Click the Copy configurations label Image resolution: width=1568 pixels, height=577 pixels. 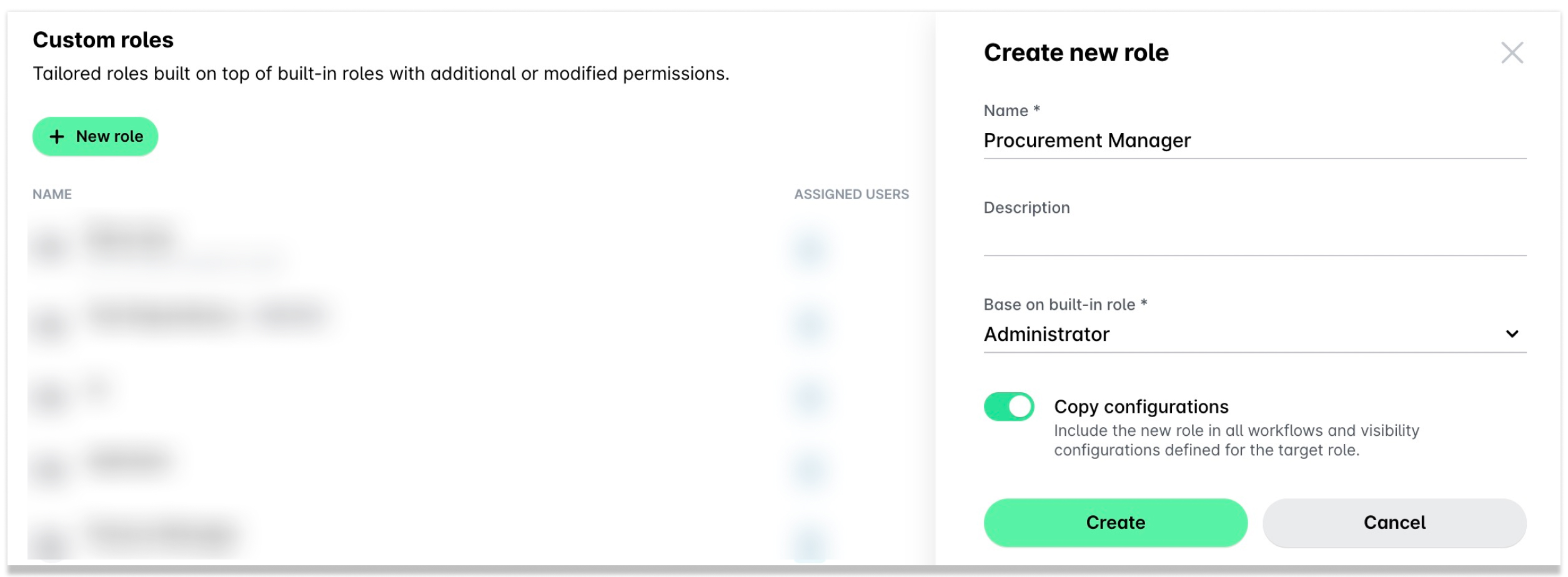[x=1141, y=406]
